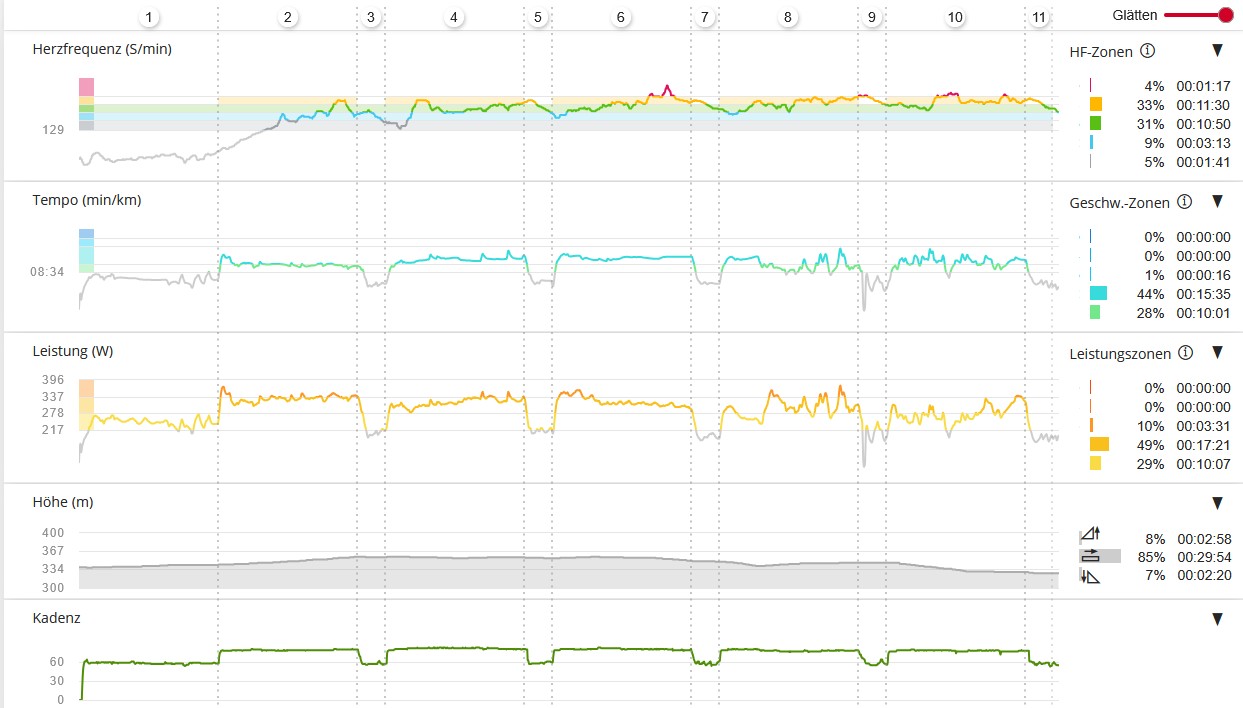Select the descent elevation icon (7%)

tap(1090, 576)
